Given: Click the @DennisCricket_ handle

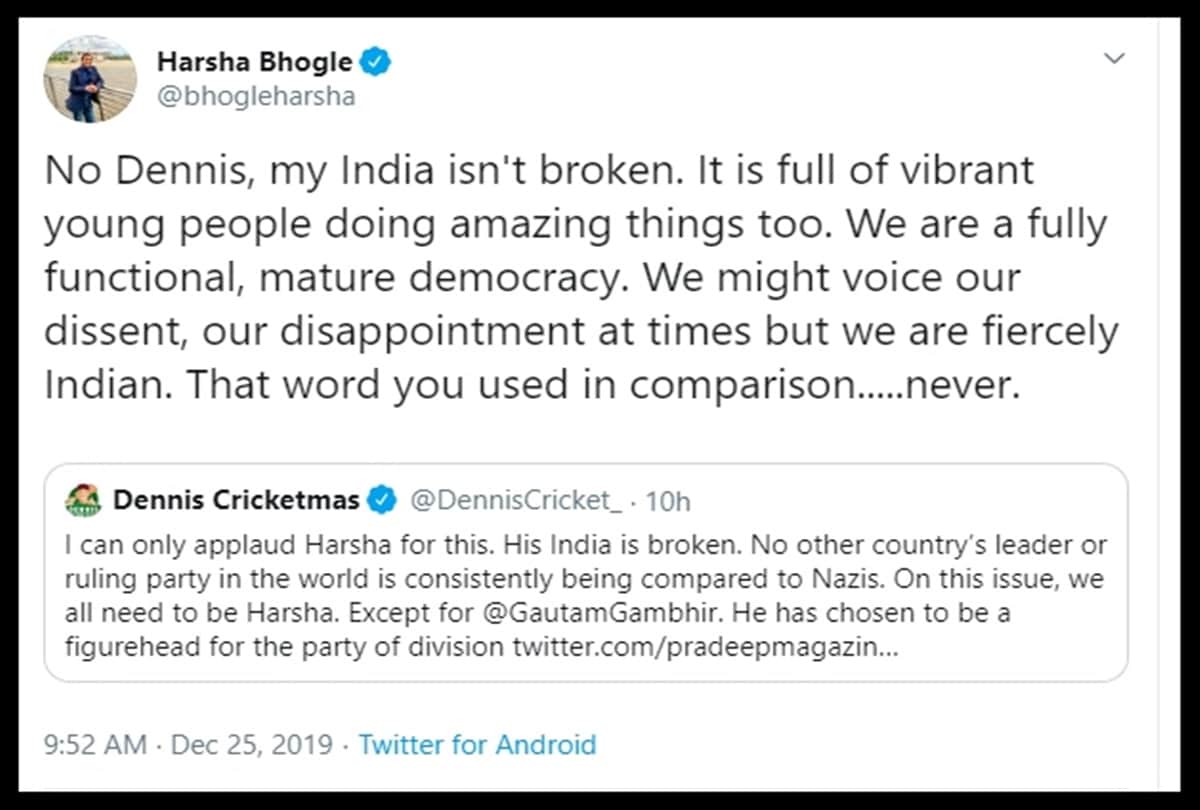Looking at the screenshot, I should coord(518,501).
